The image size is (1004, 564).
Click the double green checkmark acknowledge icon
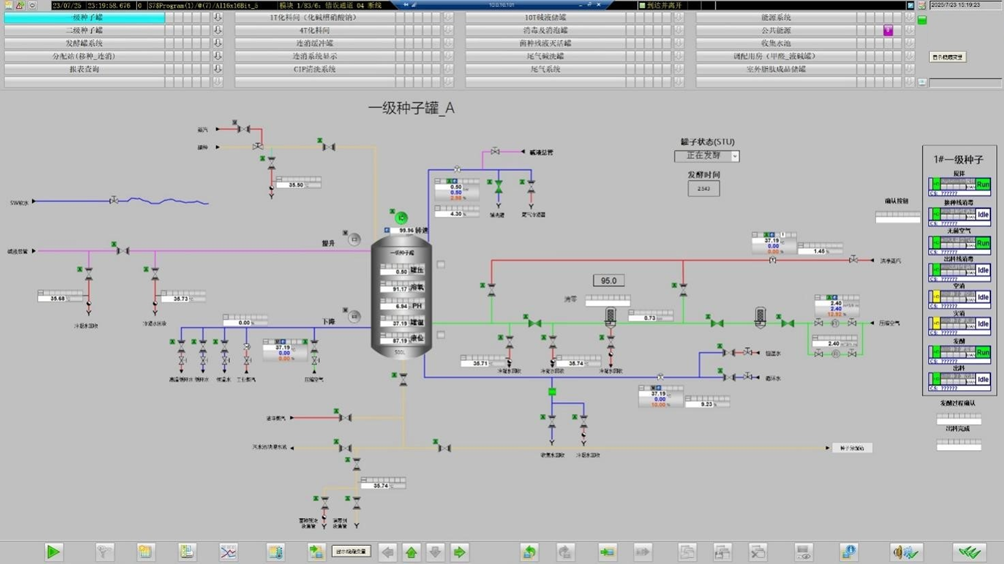pos(967,551)
